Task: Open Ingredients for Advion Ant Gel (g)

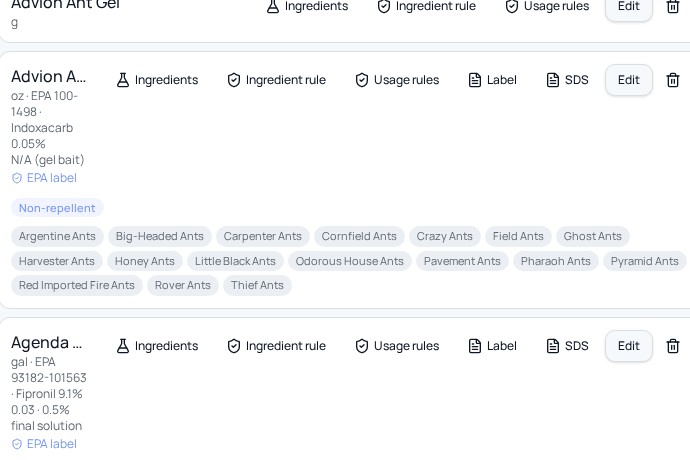Action: 307,6
